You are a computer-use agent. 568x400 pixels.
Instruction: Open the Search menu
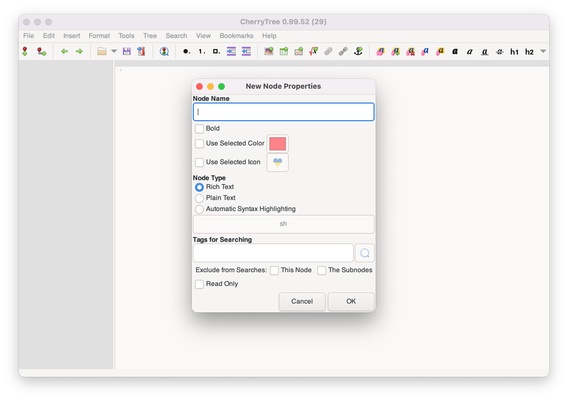coord(176,36)
